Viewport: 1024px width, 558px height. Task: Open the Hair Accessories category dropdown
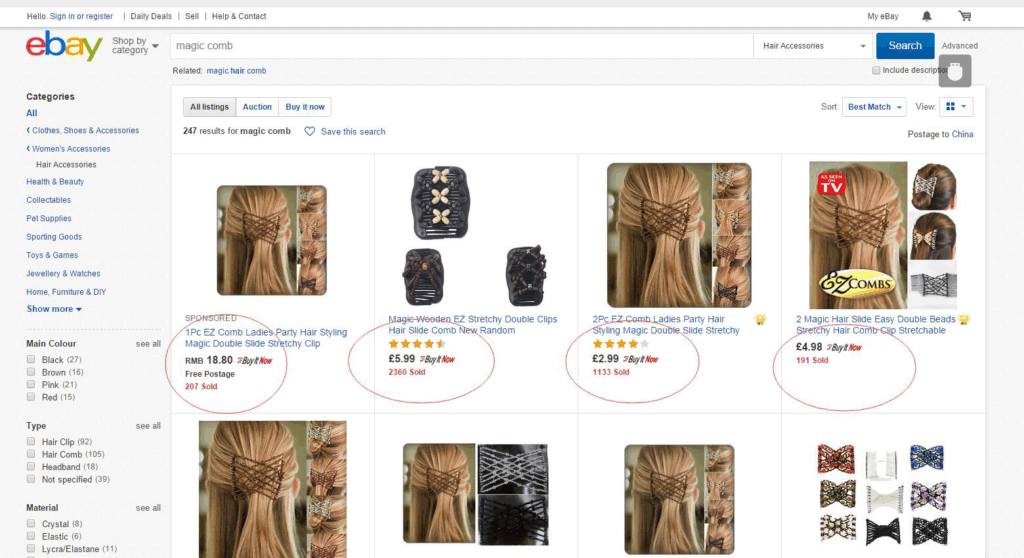coord(814,46)
